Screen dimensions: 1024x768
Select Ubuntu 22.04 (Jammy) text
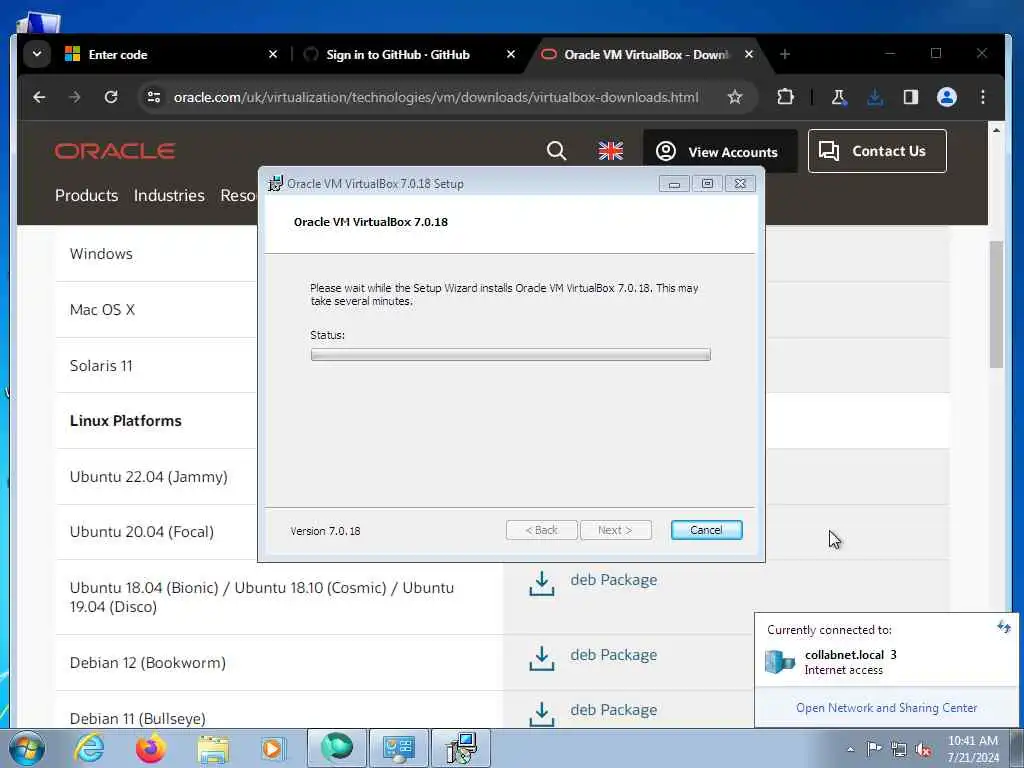(x=149, y=477)
